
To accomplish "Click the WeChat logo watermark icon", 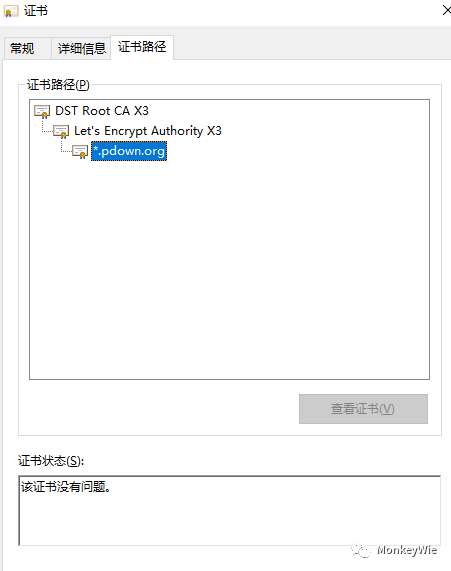I will [361, 550].
